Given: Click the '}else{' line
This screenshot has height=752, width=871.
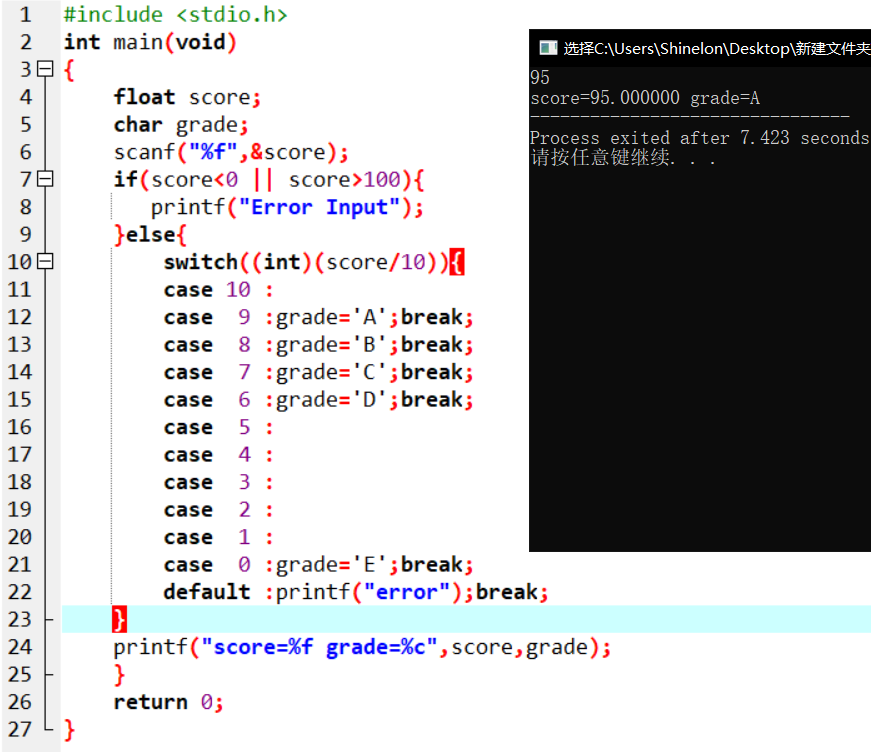Looking at the screenshot, I should pos(150,234).
